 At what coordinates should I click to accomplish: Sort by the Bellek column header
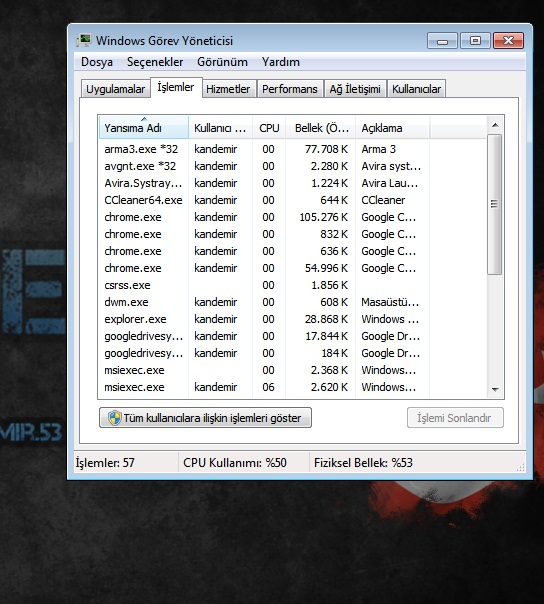[321, 128]
